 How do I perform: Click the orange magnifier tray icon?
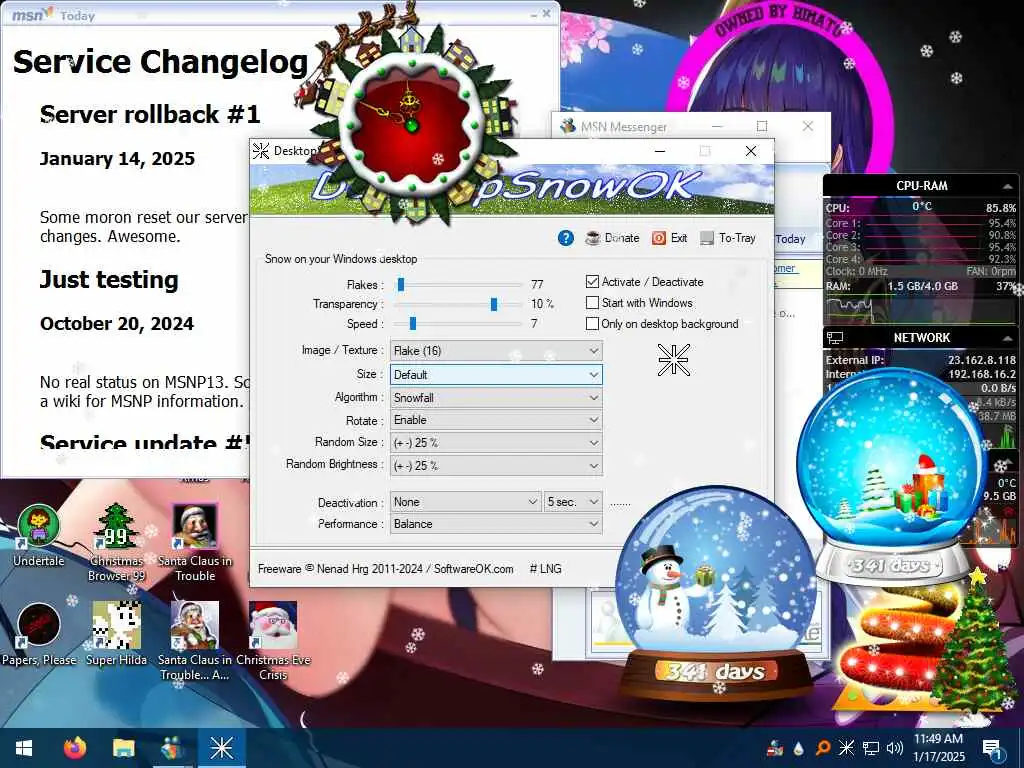(823, 748)
